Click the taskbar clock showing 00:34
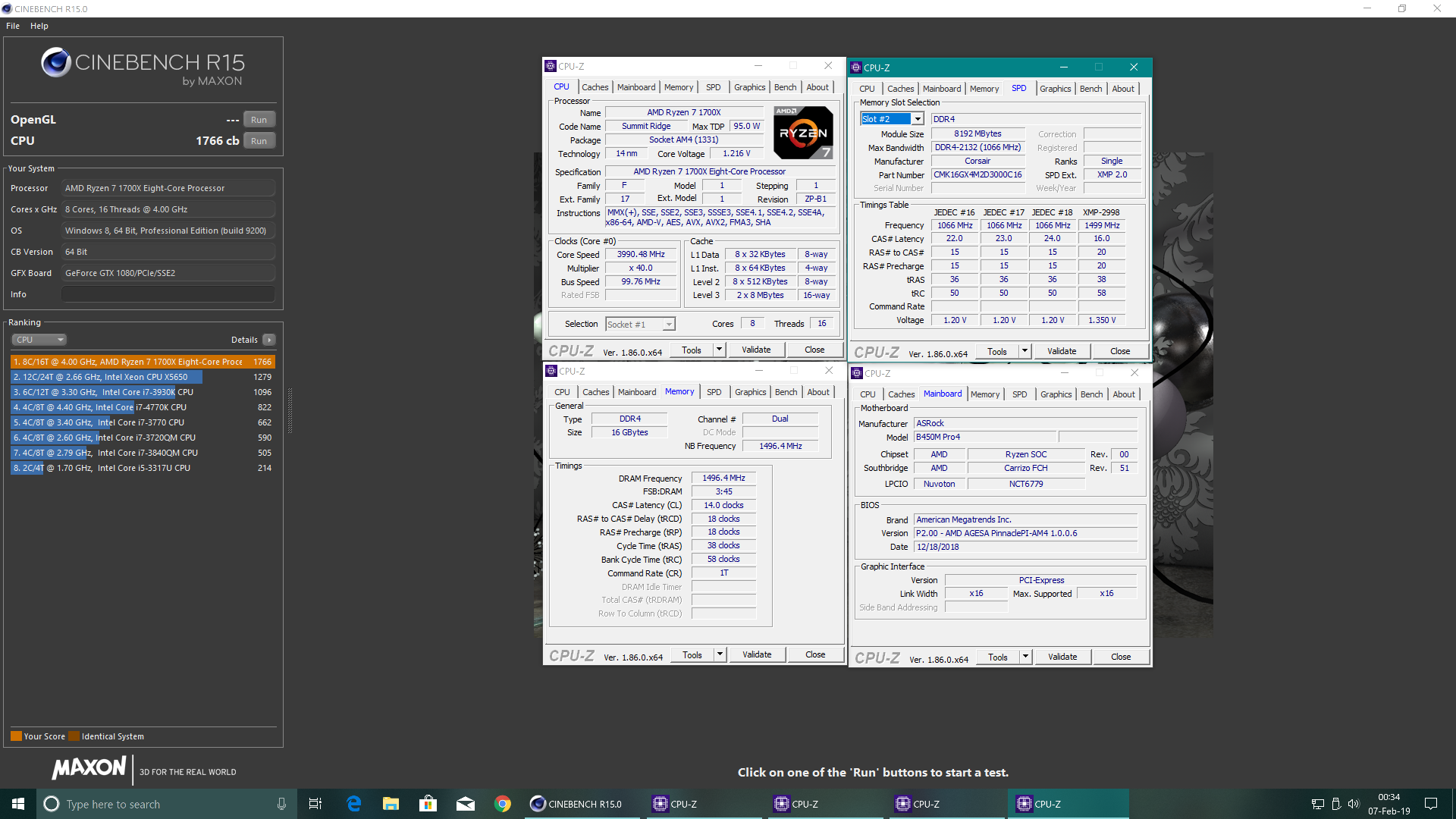The height and width of the screenshot is (819, 1456). point(1389,804)
